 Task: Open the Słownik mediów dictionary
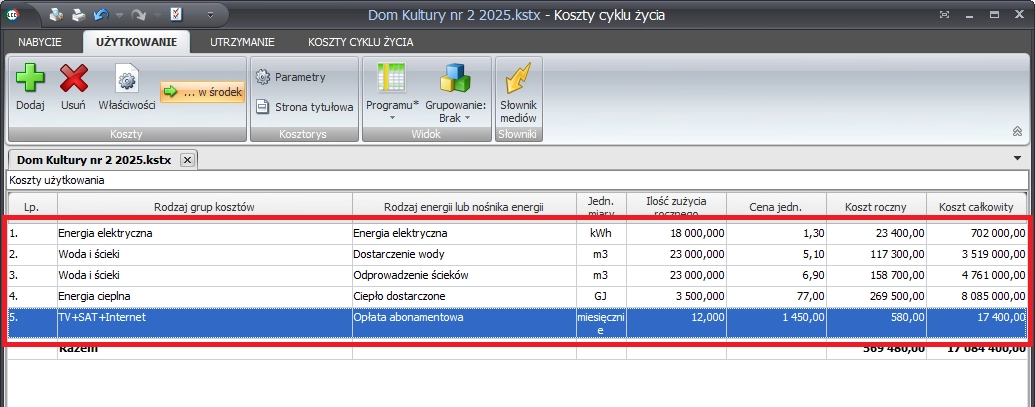tap(518, 90)
